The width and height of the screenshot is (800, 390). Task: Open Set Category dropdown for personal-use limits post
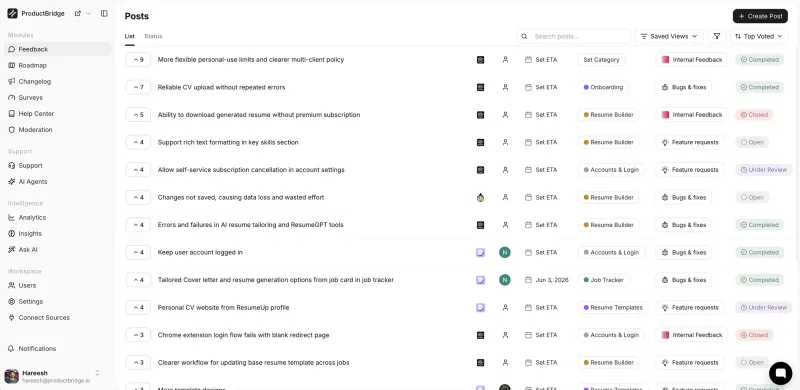click(x=601, y=60)
